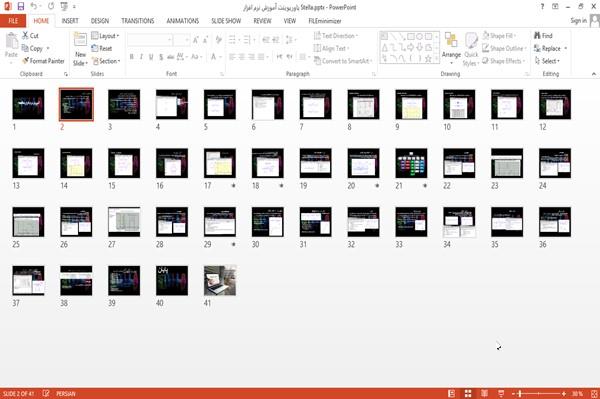Toggle Align Right paragraph button
The image size is (600, 399).
251,57
